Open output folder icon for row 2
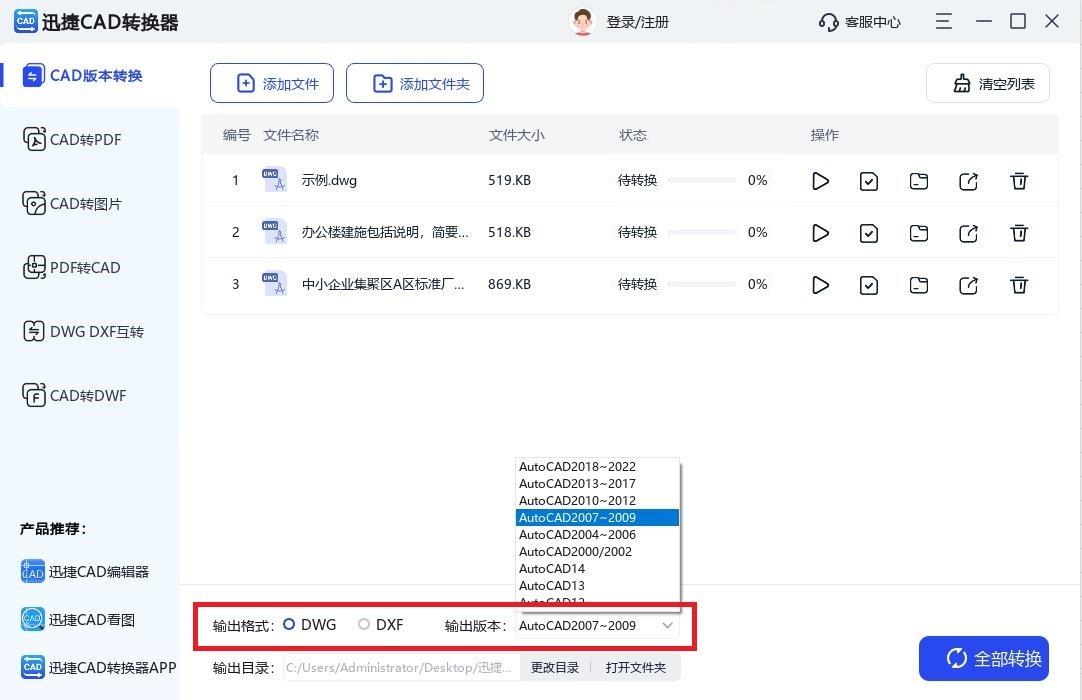The height and width of the screenshot is (700, 1082). point(918,233)
